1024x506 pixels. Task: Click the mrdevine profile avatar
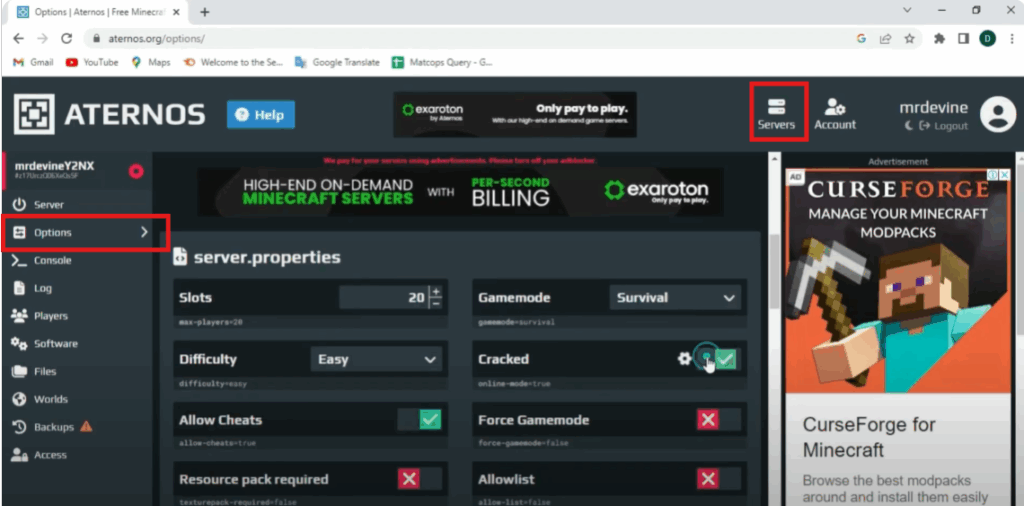coord(998,114)
